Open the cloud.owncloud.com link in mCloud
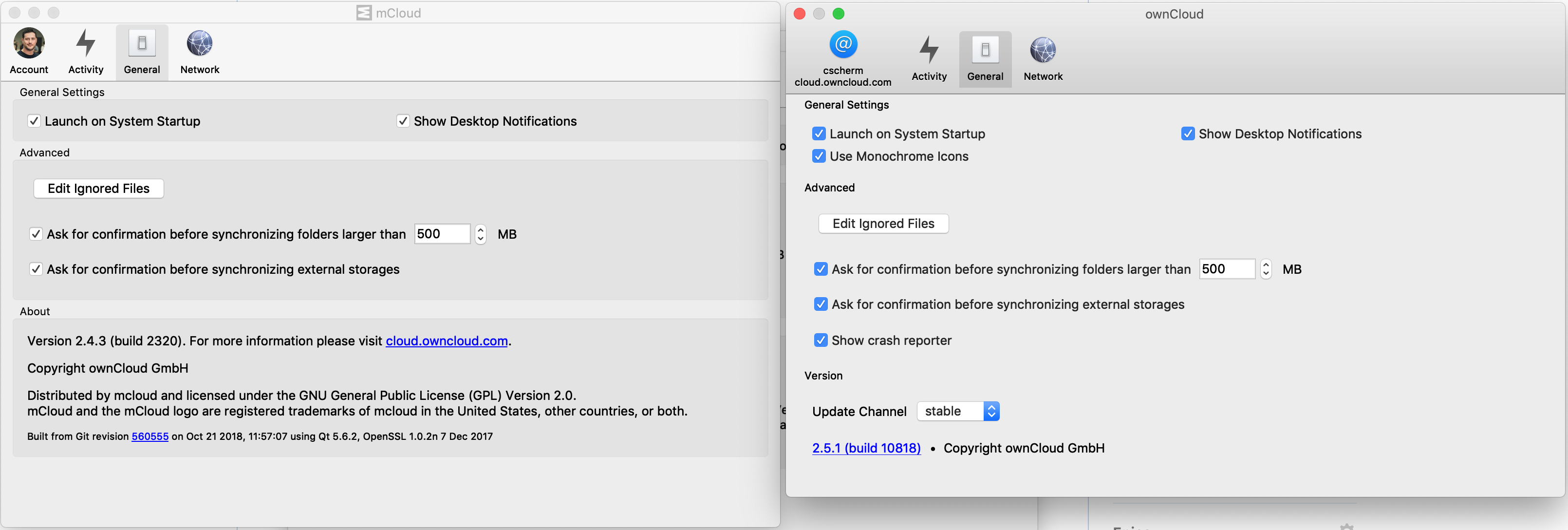This screenshot has width=1568, height=530. tap(447, 341)
